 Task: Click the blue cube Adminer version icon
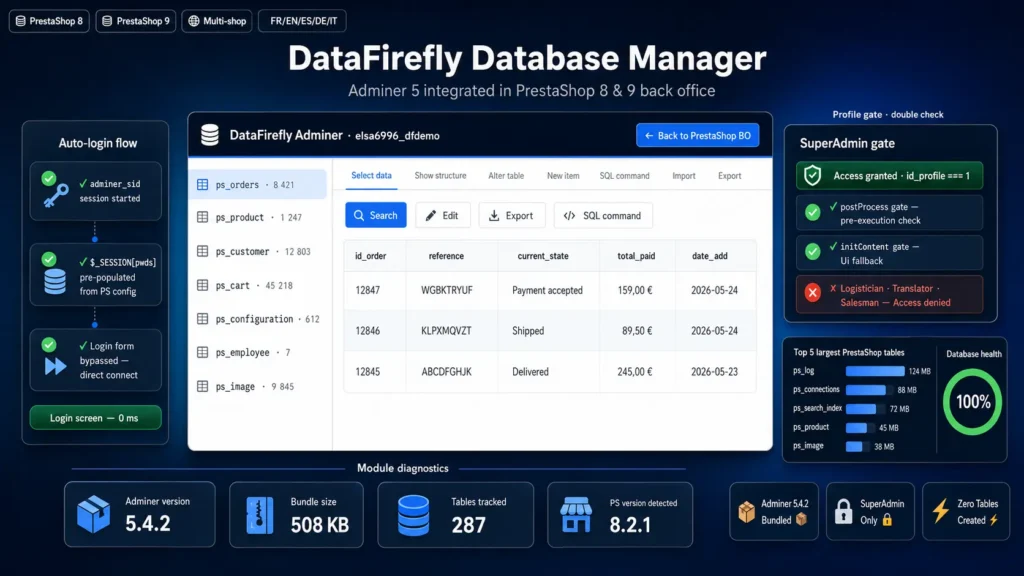(93, 514)
